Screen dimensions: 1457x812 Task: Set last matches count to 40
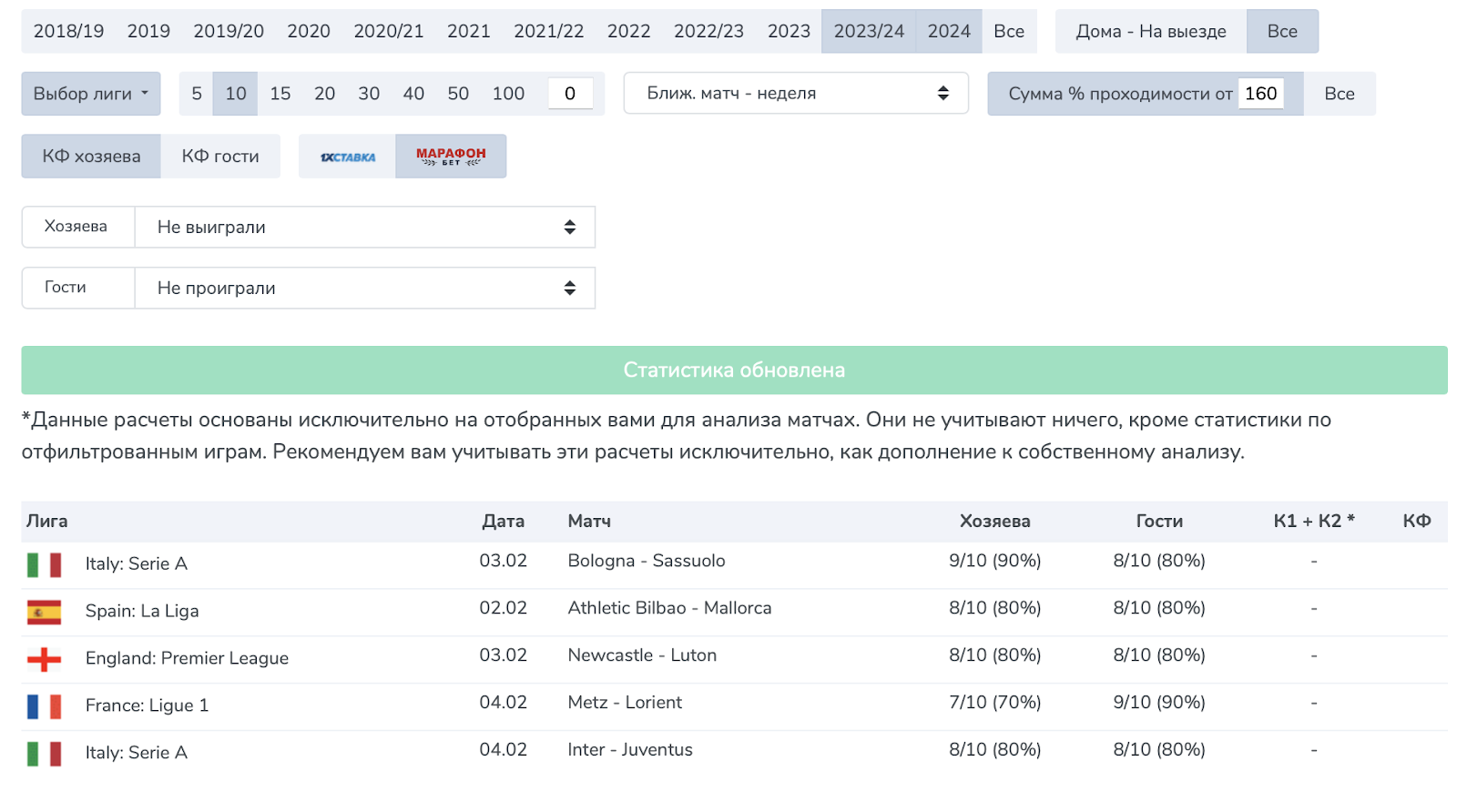pyautogui.click(x=413, y=94)
